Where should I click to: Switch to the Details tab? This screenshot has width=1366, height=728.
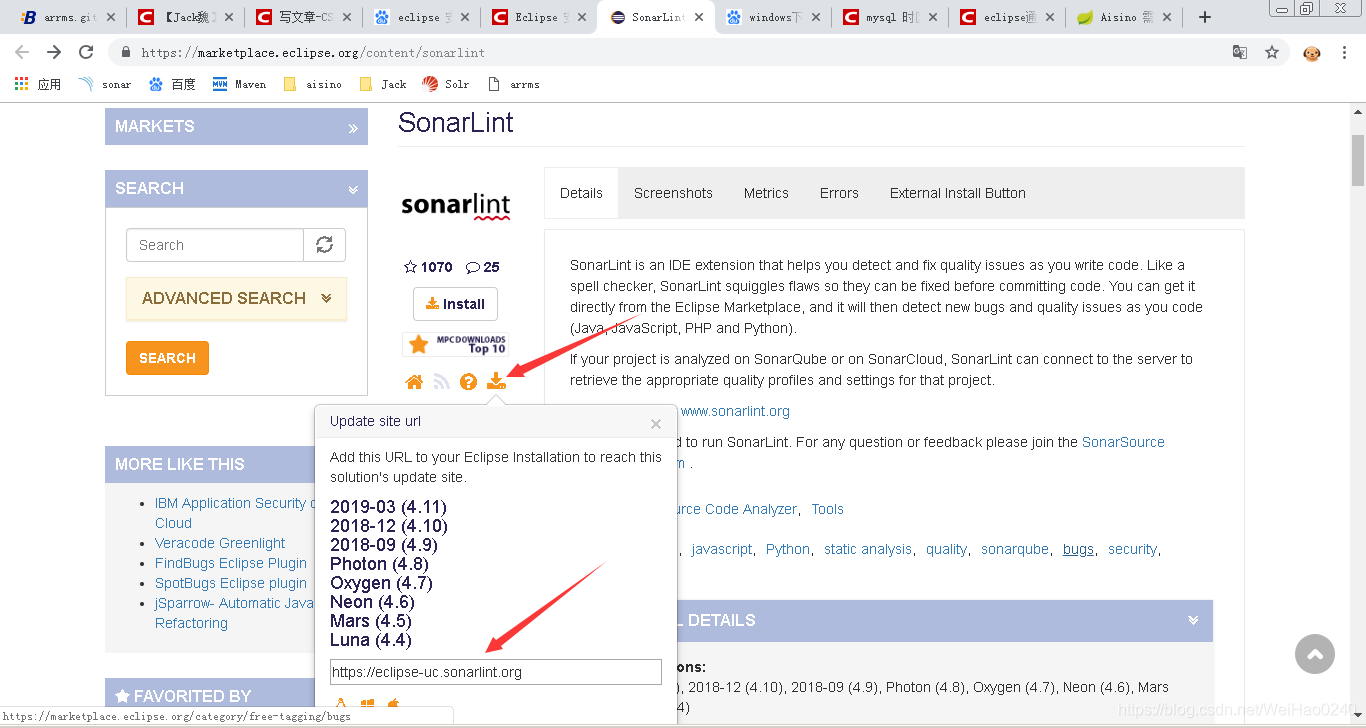click(x=581, y=193)
